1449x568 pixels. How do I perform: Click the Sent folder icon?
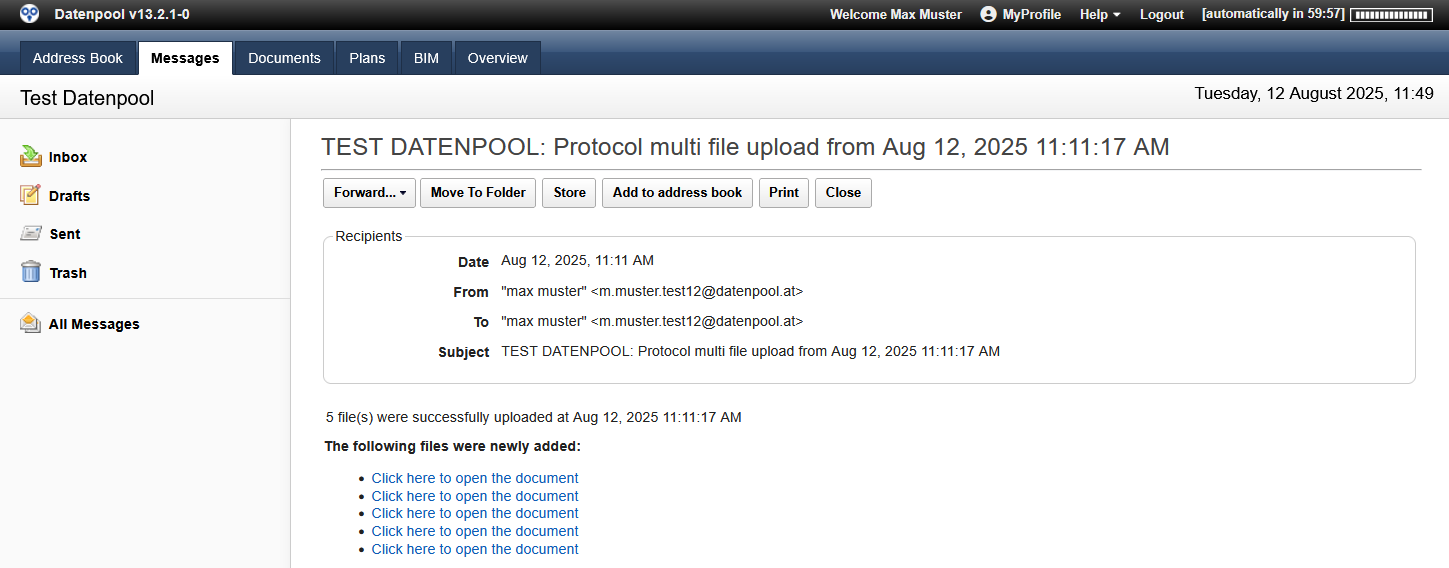(31, 234)
